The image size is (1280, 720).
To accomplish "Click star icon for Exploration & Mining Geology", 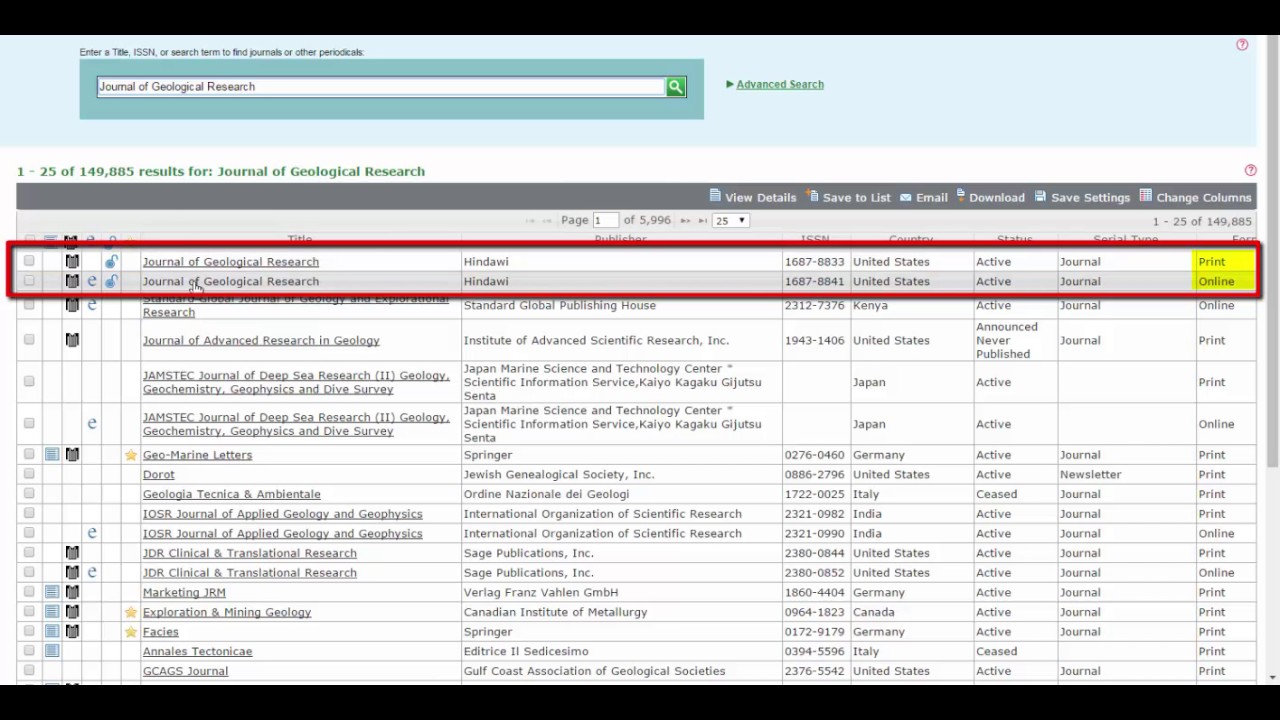I will (131, 613).
